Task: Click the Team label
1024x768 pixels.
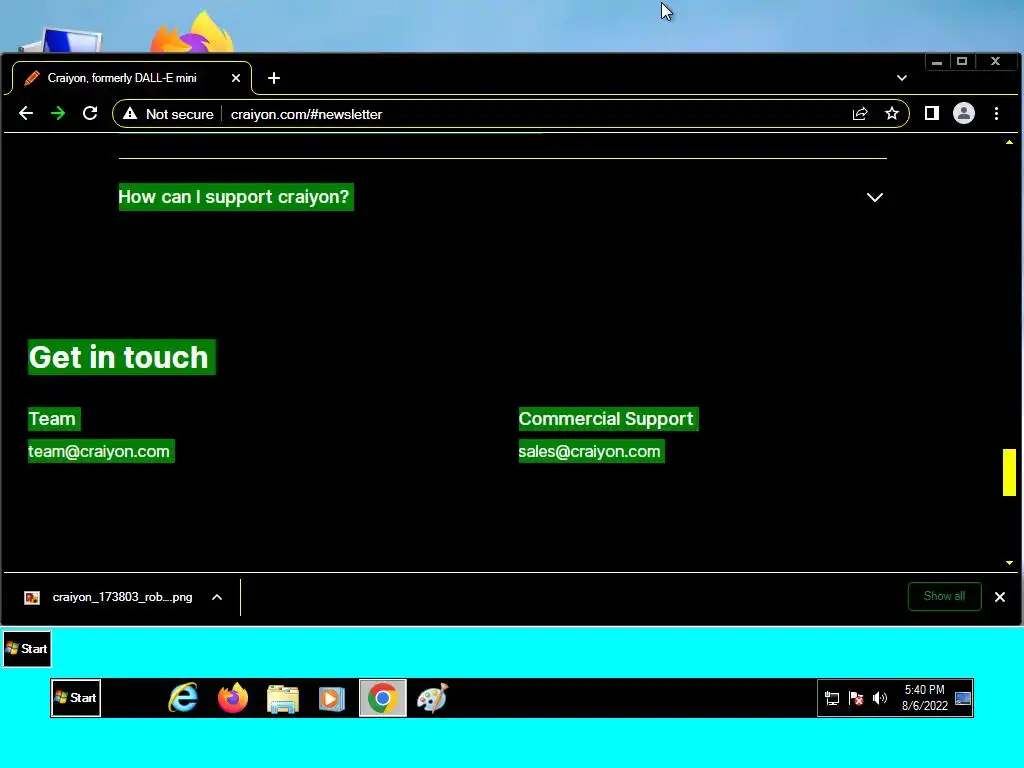Action: [x=54, y=419]
